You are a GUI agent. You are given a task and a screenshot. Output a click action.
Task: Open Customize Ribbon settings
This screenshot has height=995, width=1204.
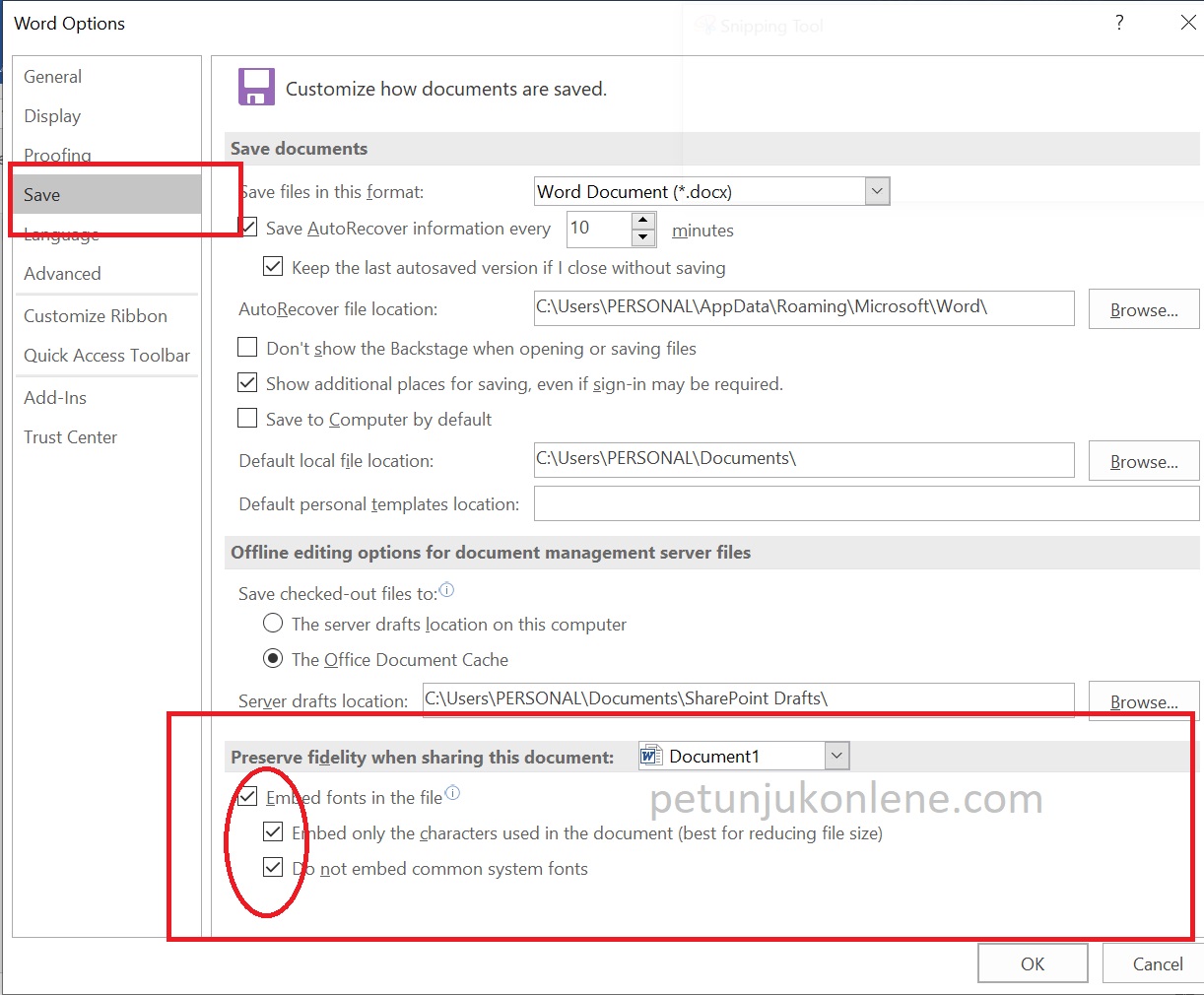point(106,316)
